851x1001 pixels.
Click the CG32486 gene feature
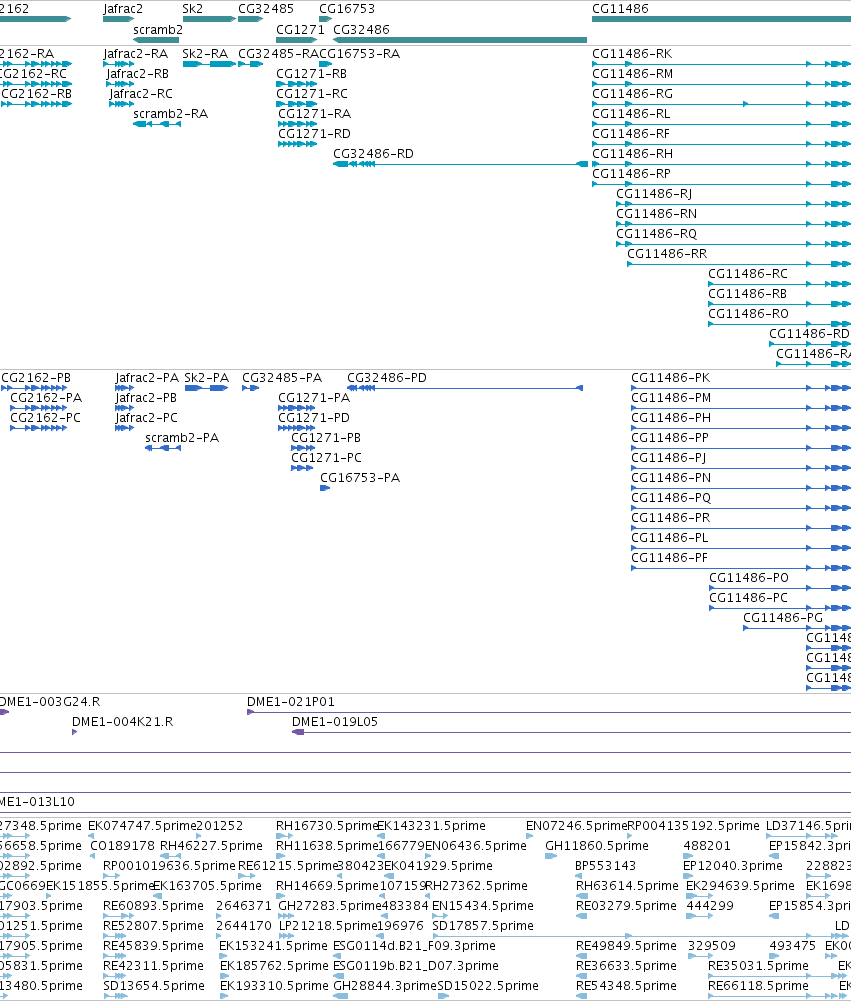(460, 40)
